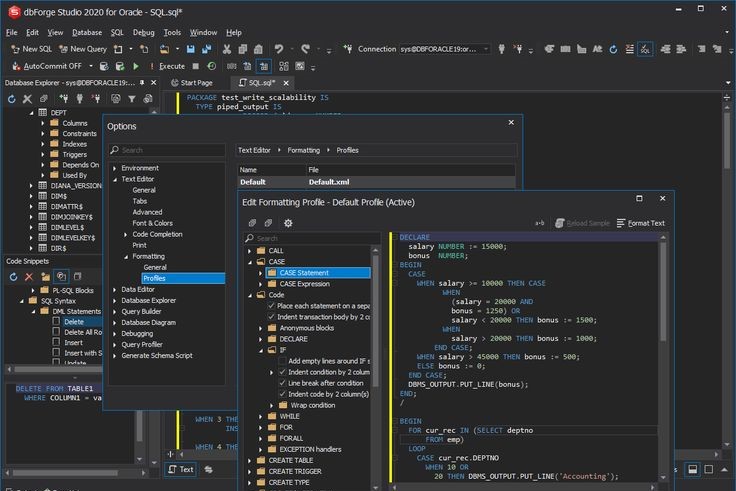
Task: Click the gear settings icon in formatting profile dialog
Action: (x=288, y=223)
